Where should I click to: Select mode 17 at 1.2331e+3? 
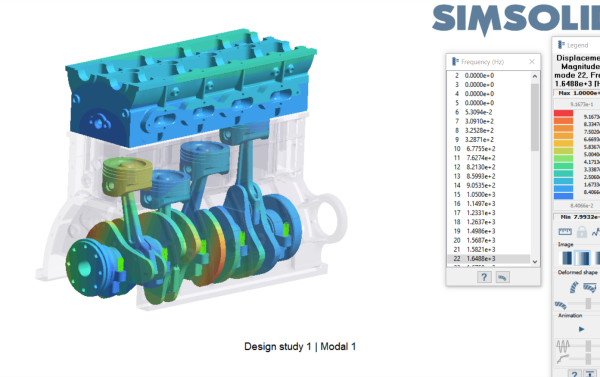489,213
